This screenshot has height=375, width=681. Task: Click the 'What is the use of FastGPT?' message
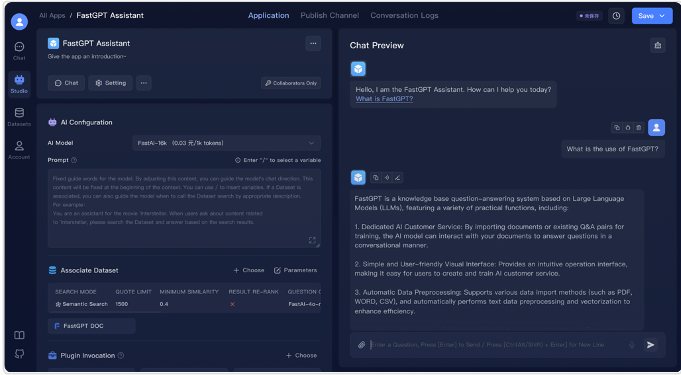point(612,149)
